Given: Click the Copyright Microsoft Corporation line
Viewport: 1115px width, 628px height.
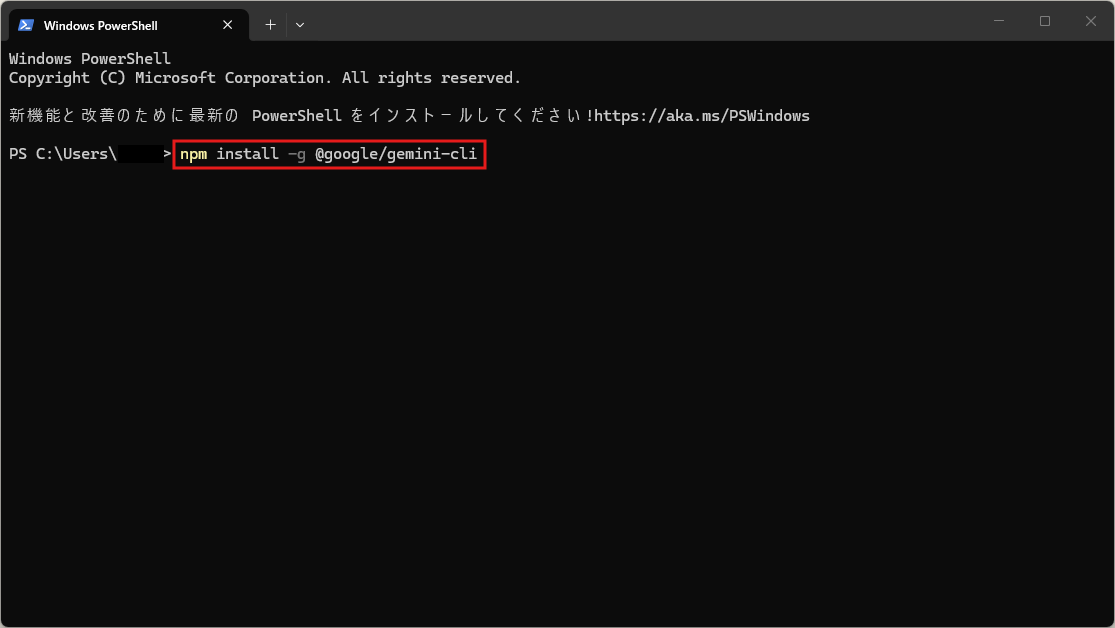Looking at the screenshot, I should (x=265, y=78).
